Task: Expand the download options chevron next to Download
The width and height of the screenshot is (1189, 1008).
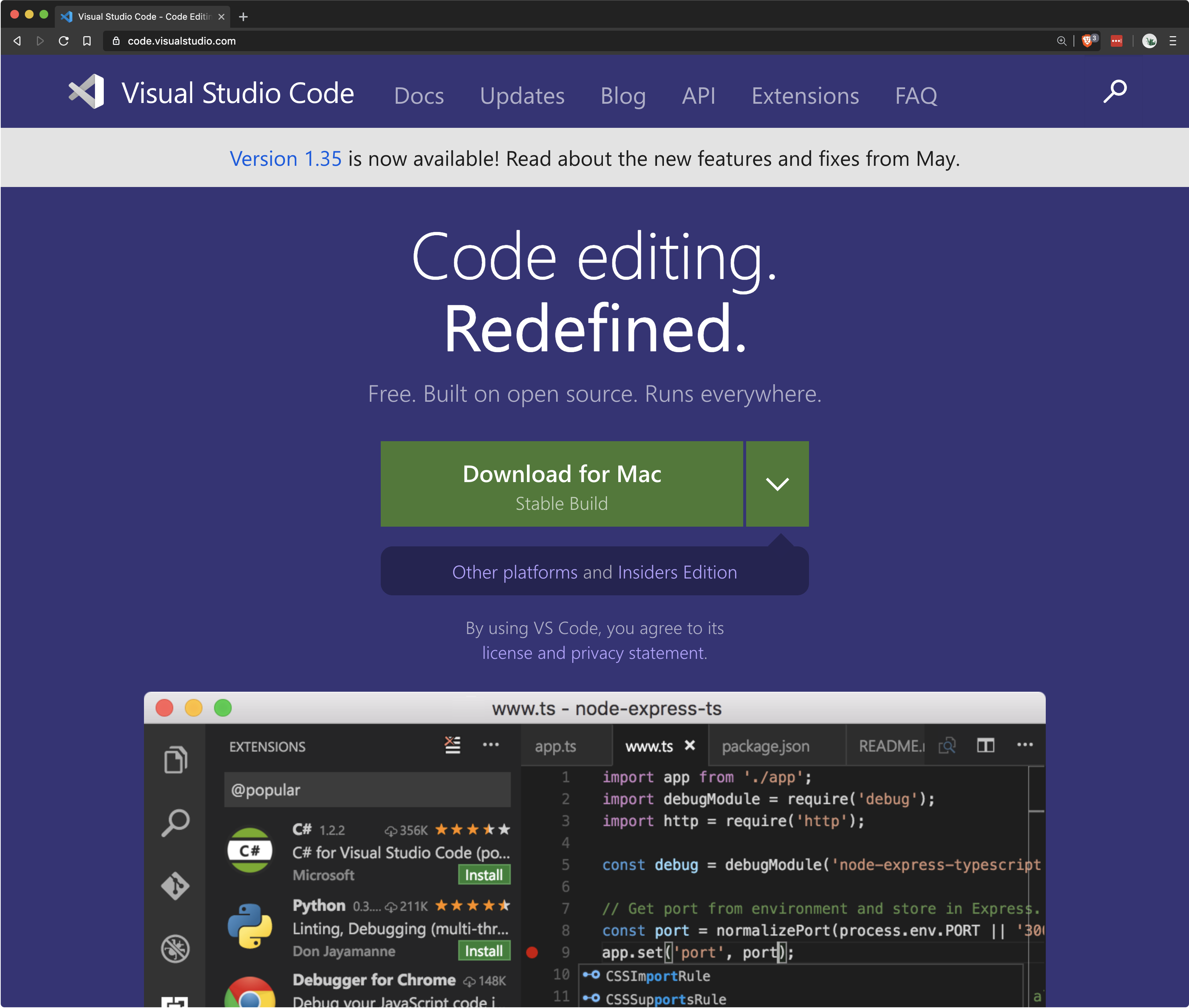Action: (778, 484)
